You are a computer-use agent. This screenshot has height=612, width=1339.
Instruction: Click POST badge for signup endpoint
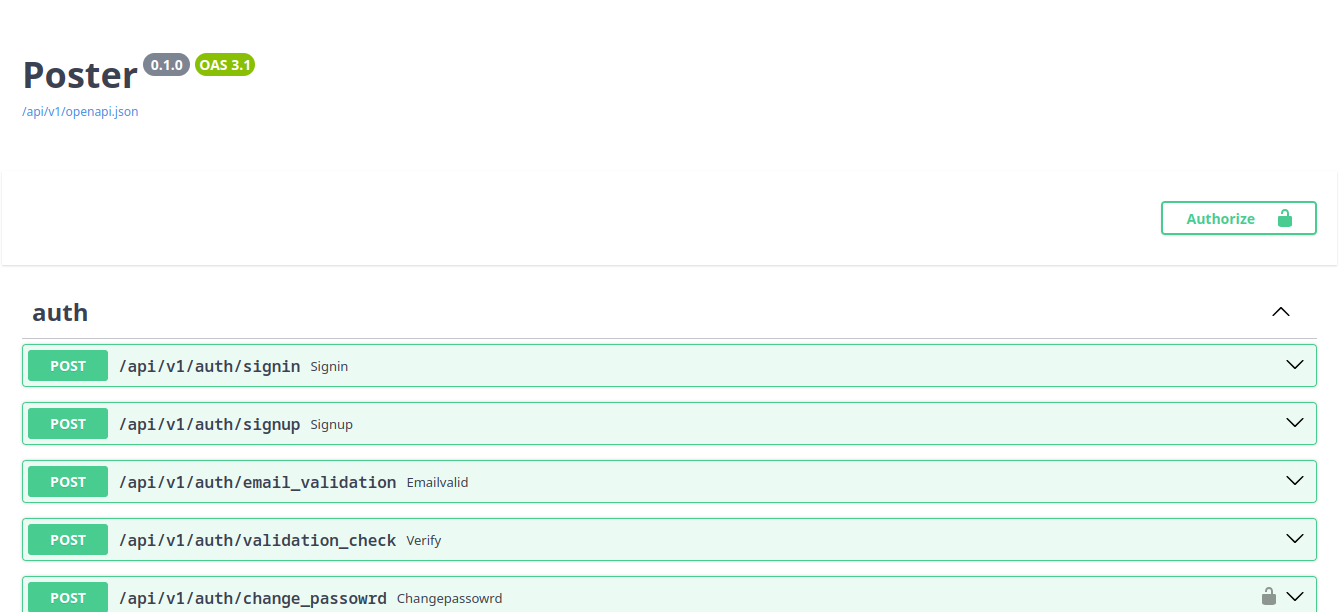[68, 424]
